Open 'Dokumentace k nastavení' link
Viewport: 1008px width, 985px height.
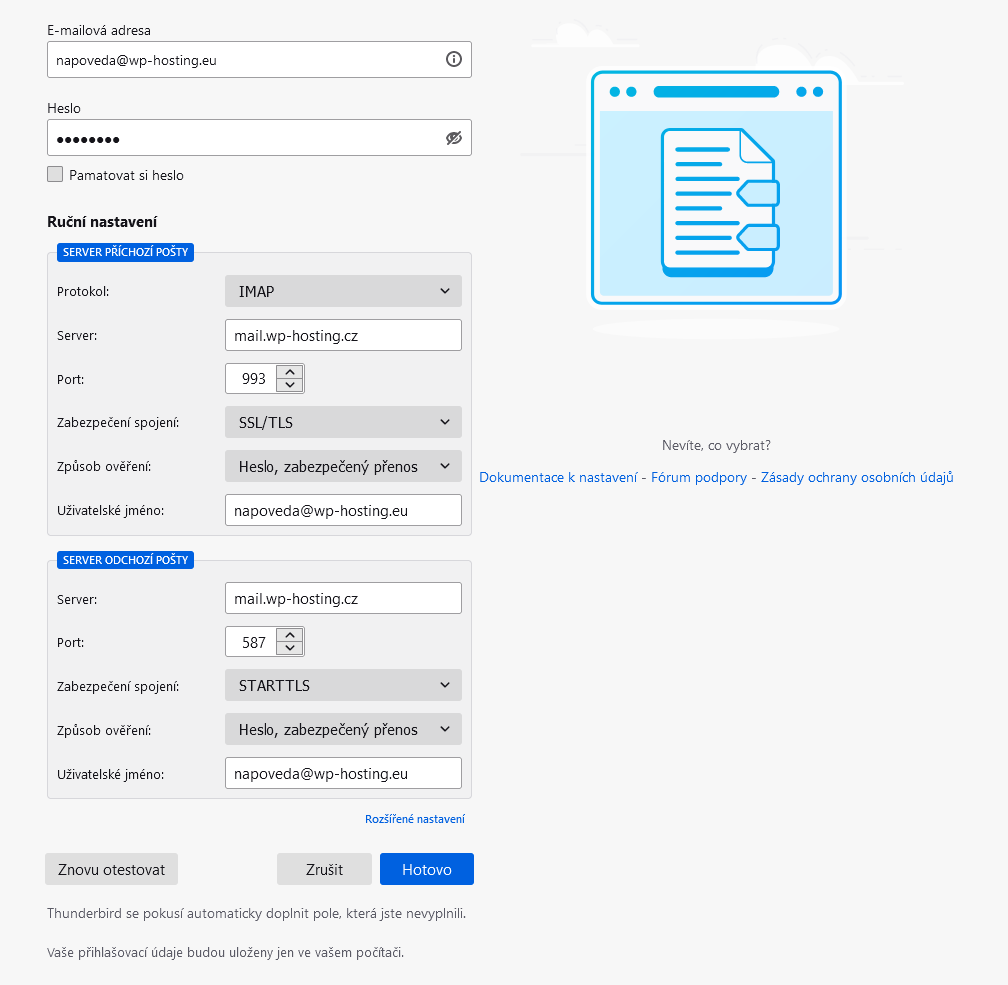tap(558, 478)
